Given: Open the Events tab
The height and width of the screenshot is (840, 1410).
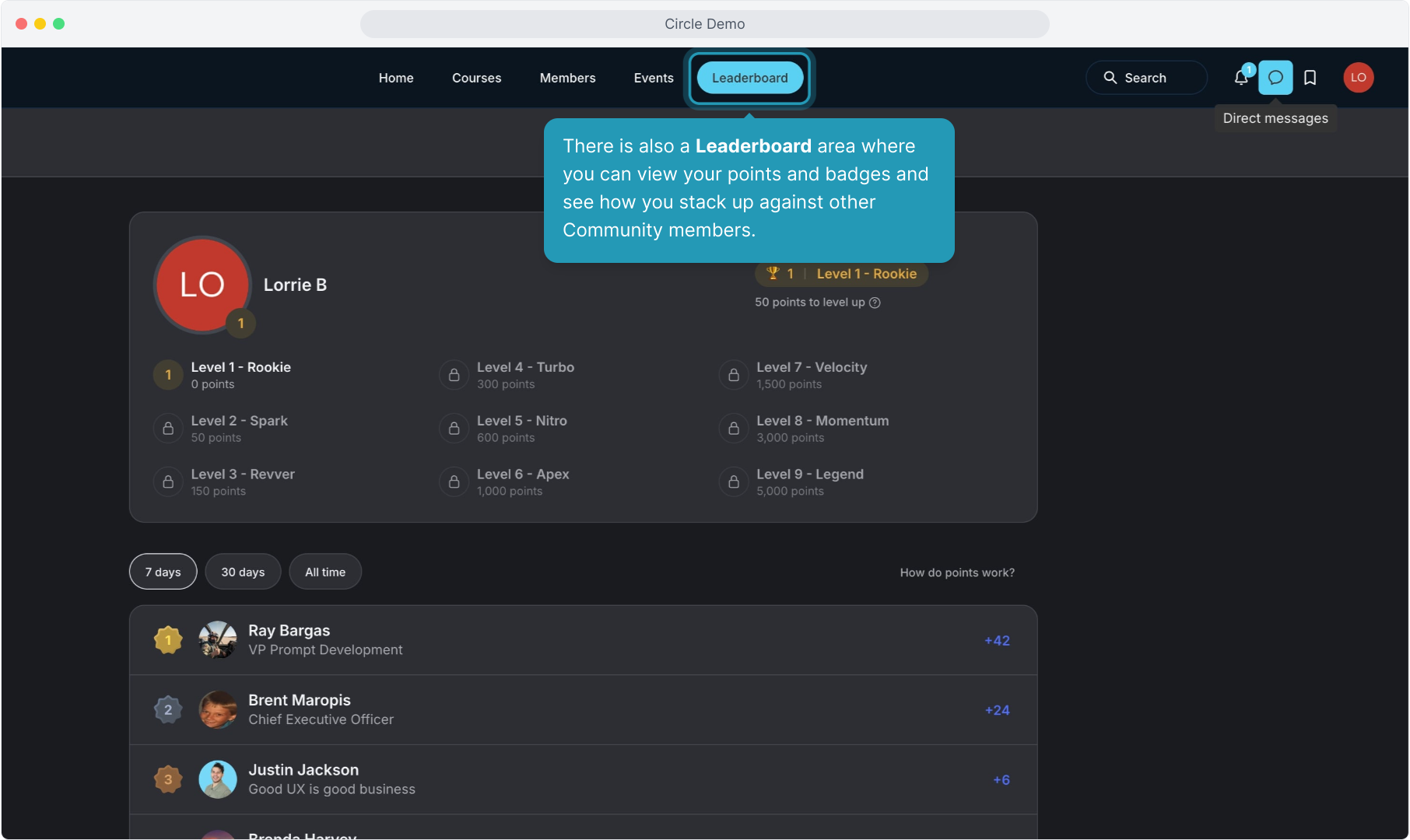Looking at the screenshot, I should pyautogui.click(x=654, y=78).
